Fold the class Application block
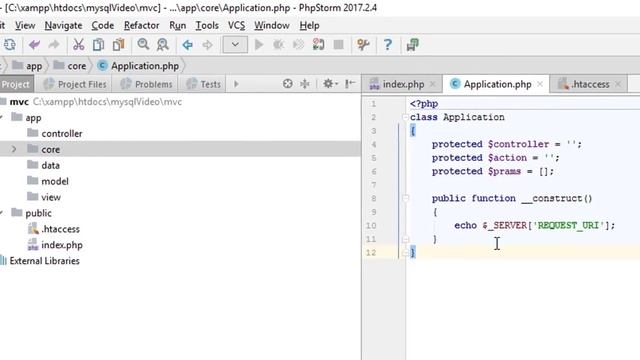Image resolution: width=640 pixels, height=360 pixels. pos(405,118)
